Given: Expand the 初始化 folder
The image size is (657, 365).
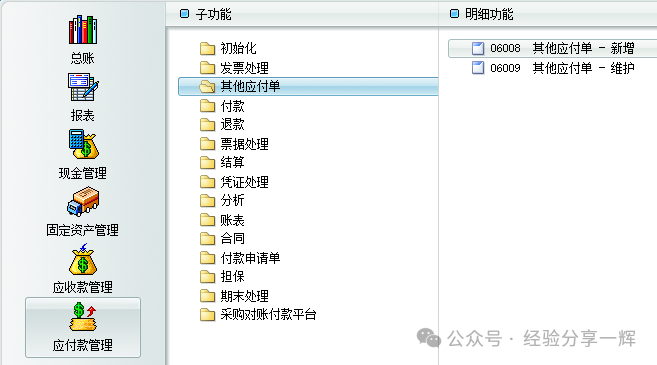Looking at the screenshot, I should click(x=207, y=49).
